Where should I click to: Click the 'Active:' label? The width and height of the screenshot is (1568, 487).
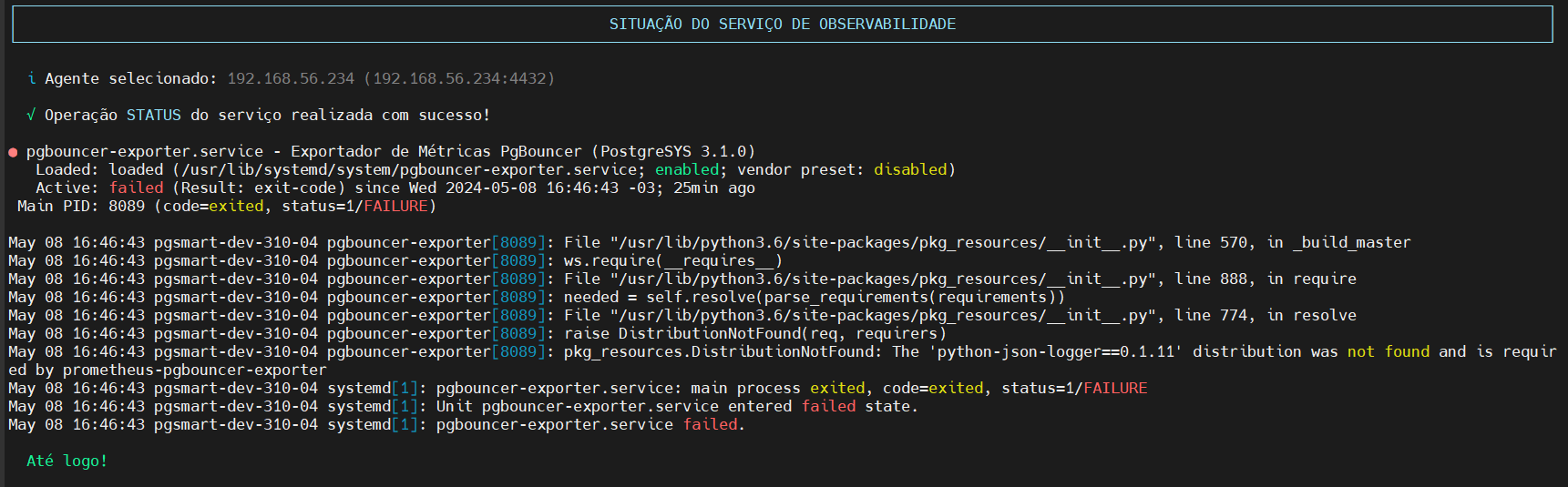coord(67,188)
